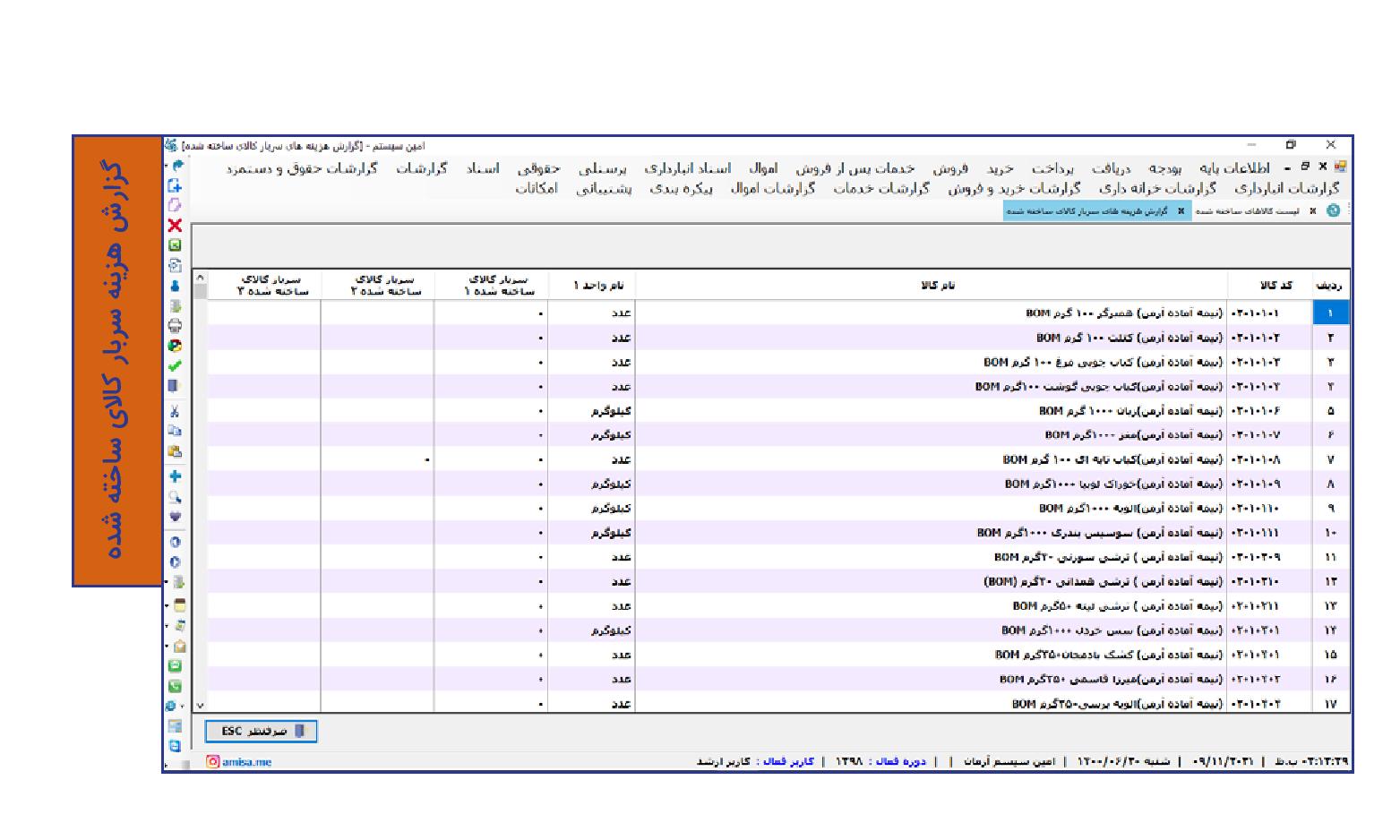Click the green checkmark confirm icon
Image resolution: width=1400 pixels, height=840 pixels.
[175, 365]
